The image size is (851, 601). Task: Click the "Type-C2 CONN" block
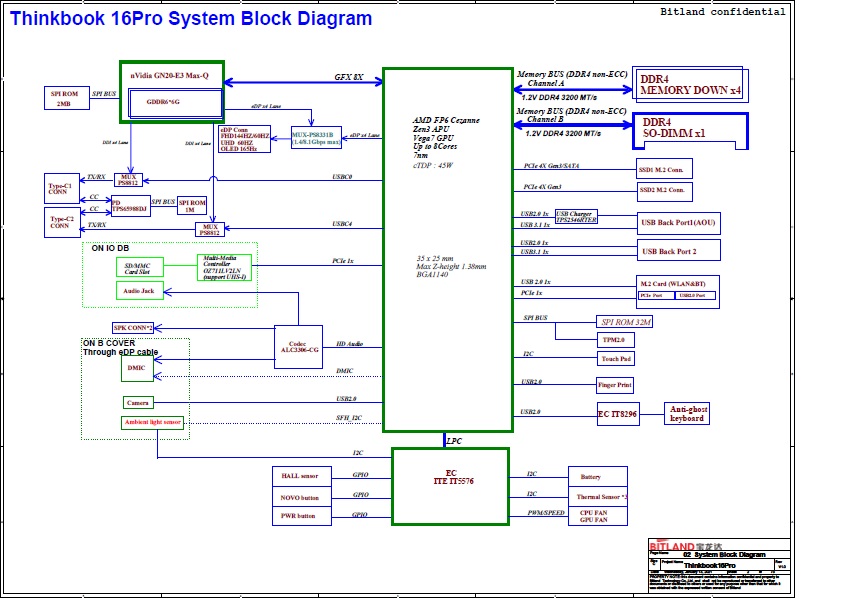click(61, 223)
